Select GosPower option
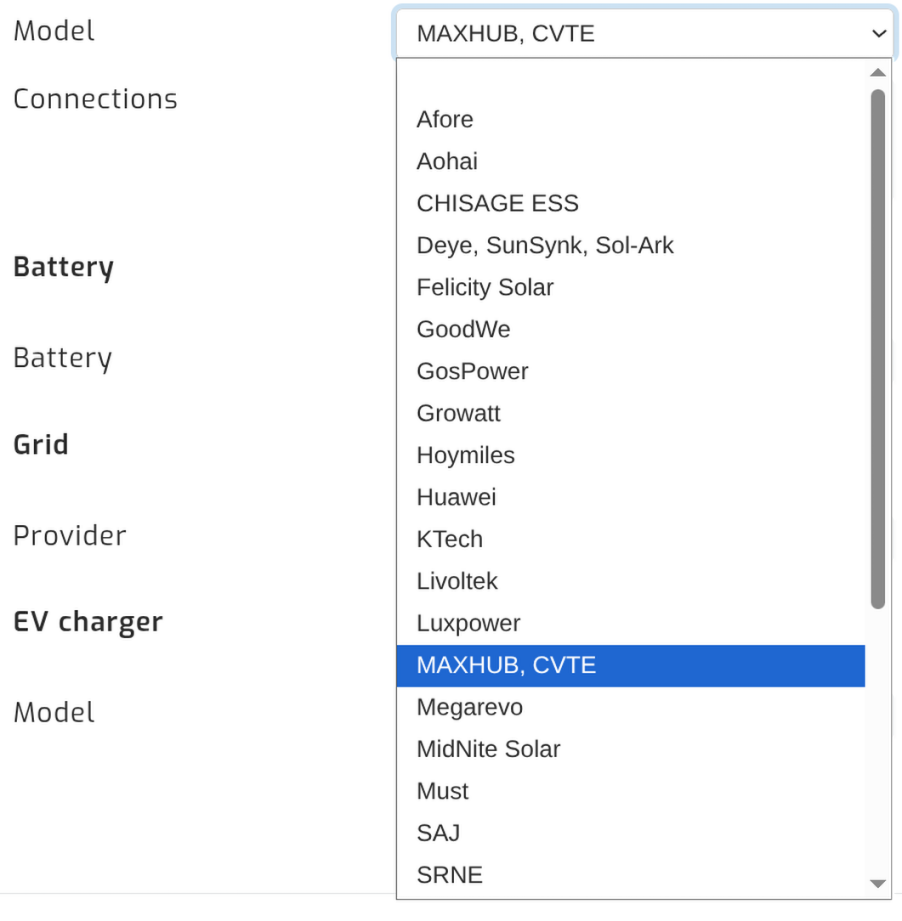The image size is (902, 921). pos(631,372)
